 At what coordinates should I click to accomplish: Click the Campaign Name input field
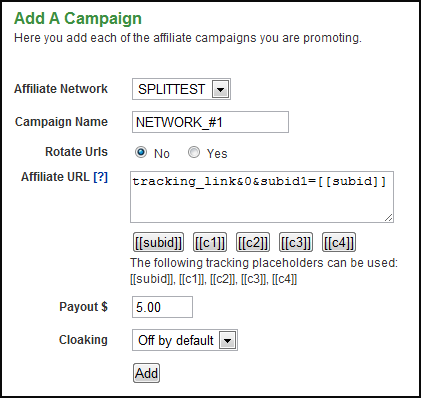[x=210, y=122]
